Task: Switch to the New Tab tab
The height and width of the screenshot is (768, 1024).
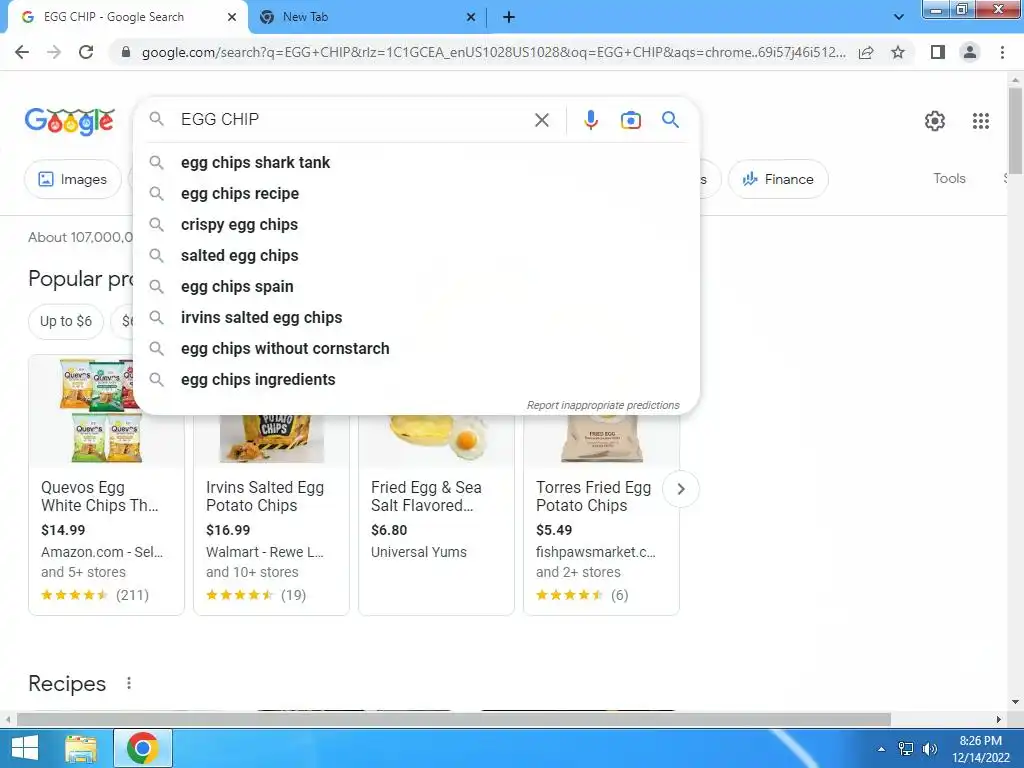Action: (x=366, y=18)
